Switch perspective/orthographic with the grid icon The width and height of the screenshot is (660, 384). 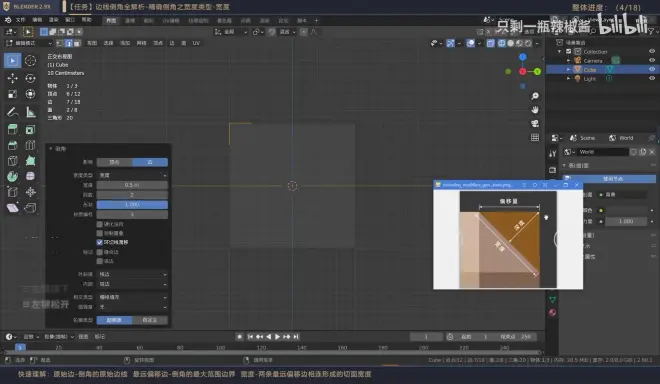click(x=535, y=137)
